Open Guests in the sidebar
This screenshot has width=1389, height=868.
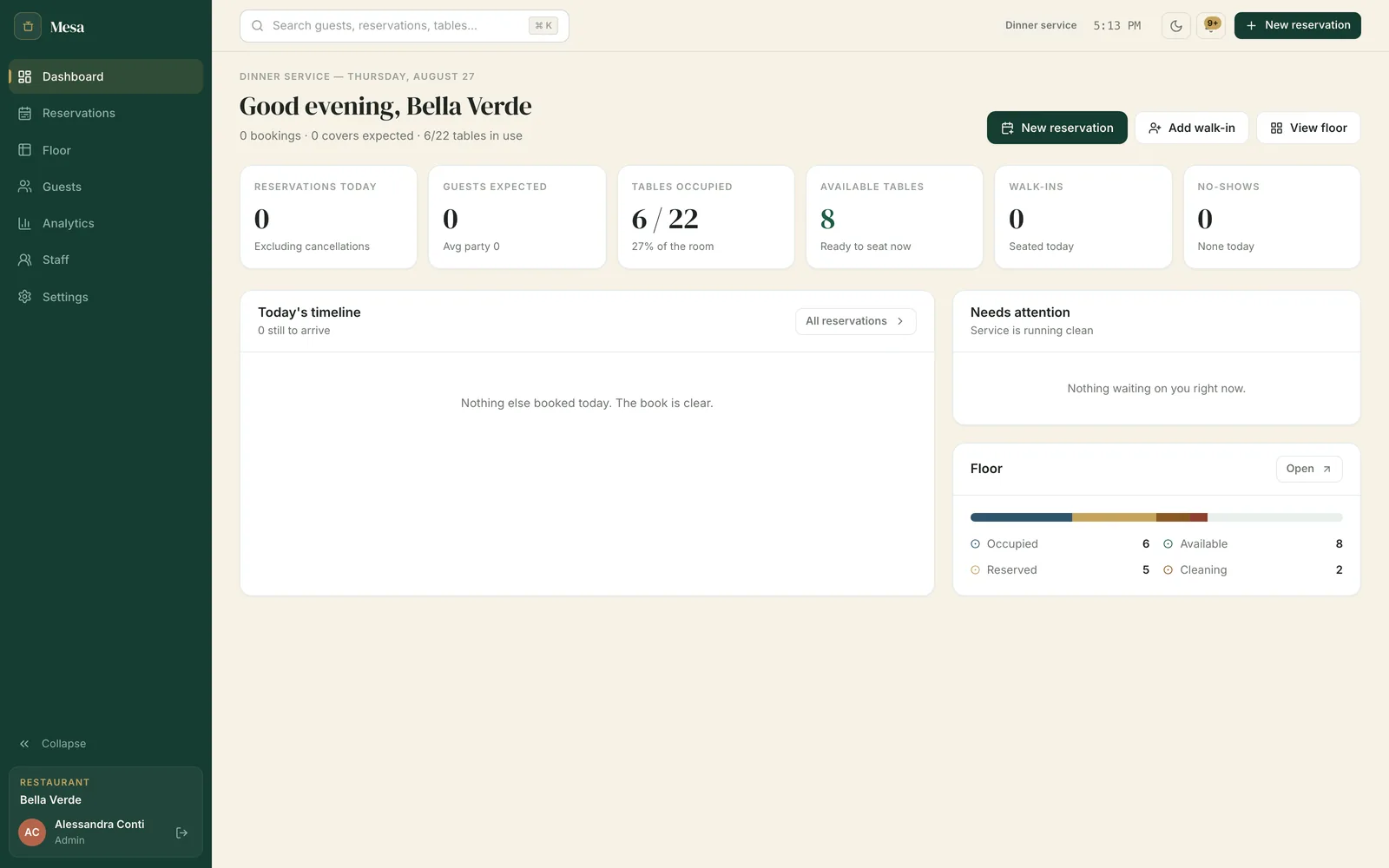pyautogui.click(x=106, y=187)
